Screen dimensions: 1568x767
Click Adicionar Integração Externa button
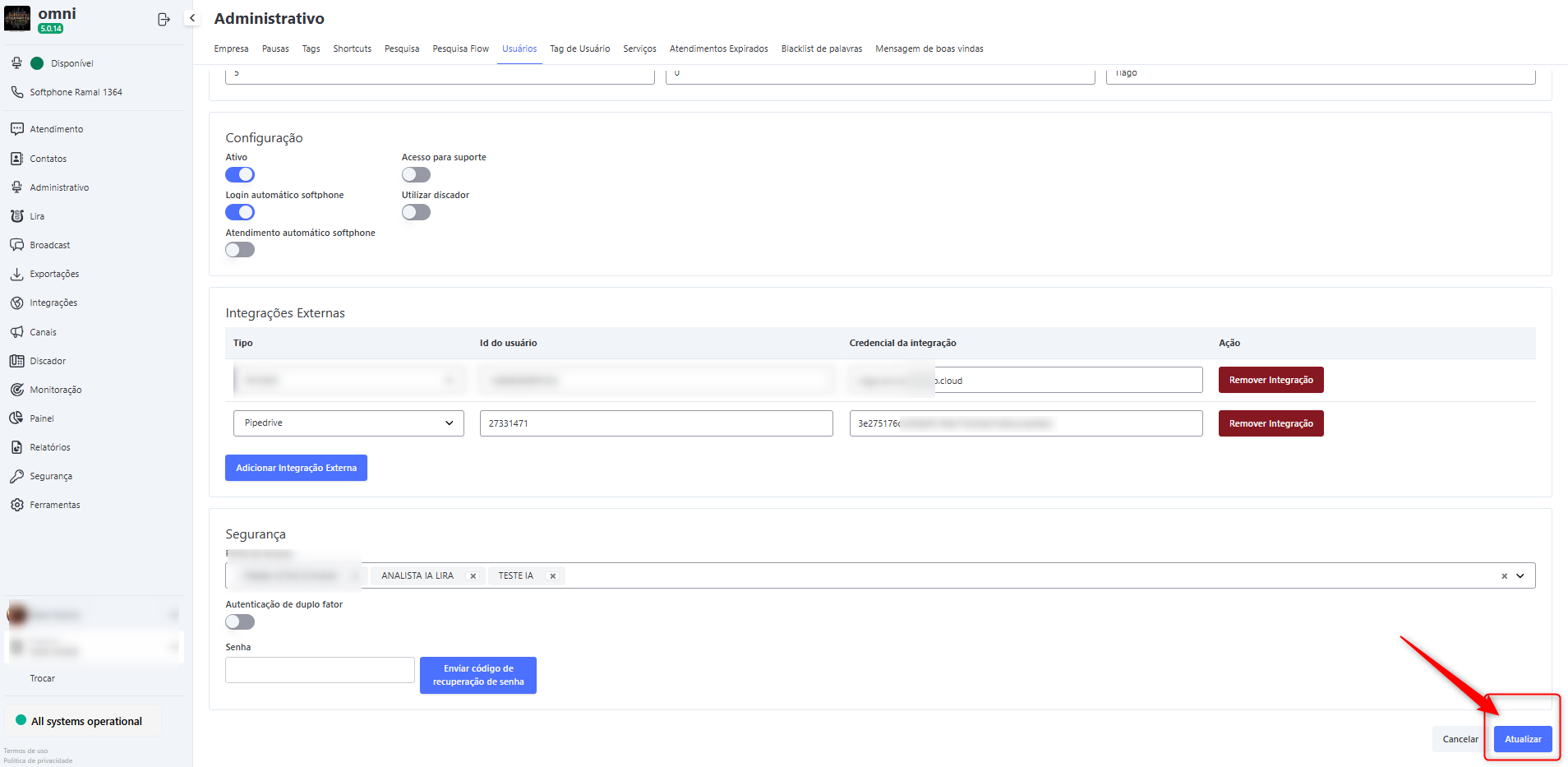[296, 468]
